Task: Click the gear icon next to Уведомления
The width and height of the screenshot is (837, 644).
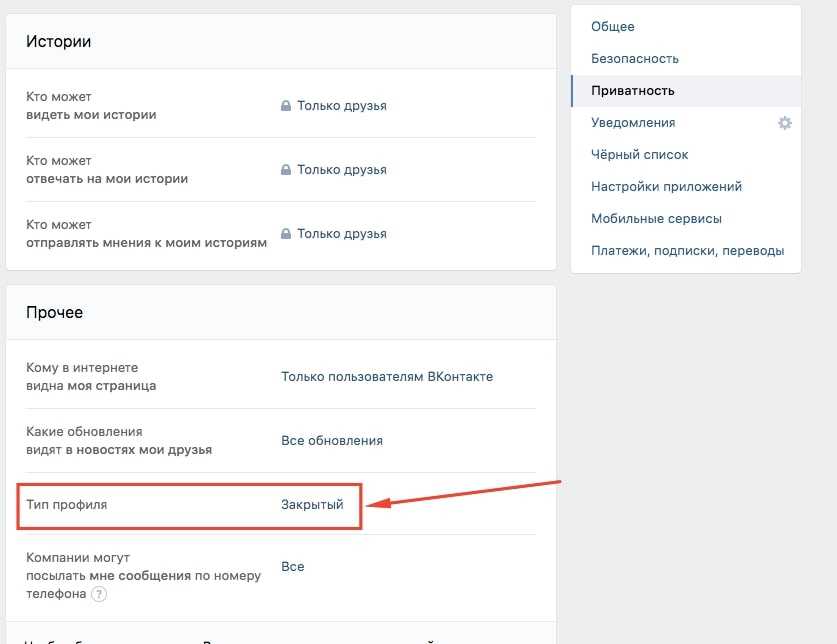Action: click(785, 123)
